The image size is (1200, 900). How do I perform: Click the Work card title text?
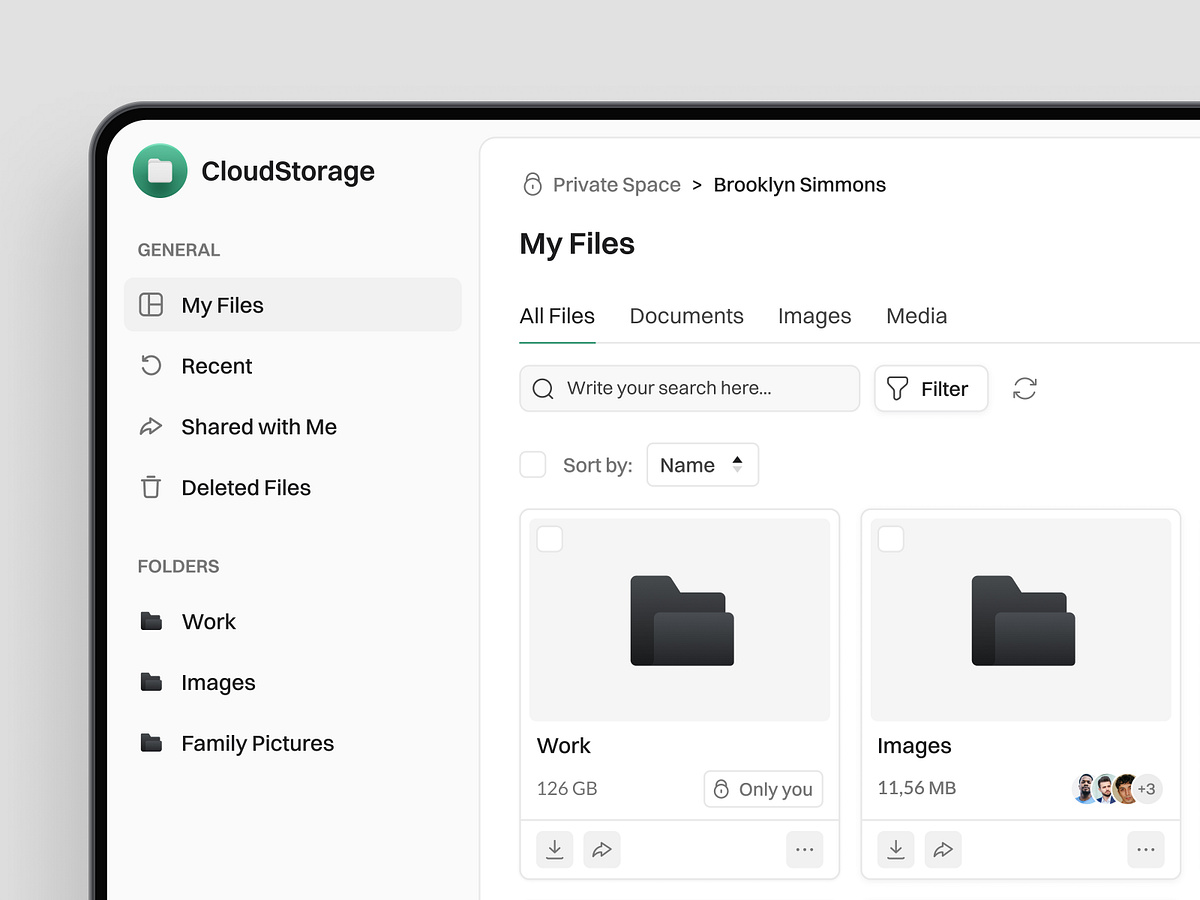563,746
